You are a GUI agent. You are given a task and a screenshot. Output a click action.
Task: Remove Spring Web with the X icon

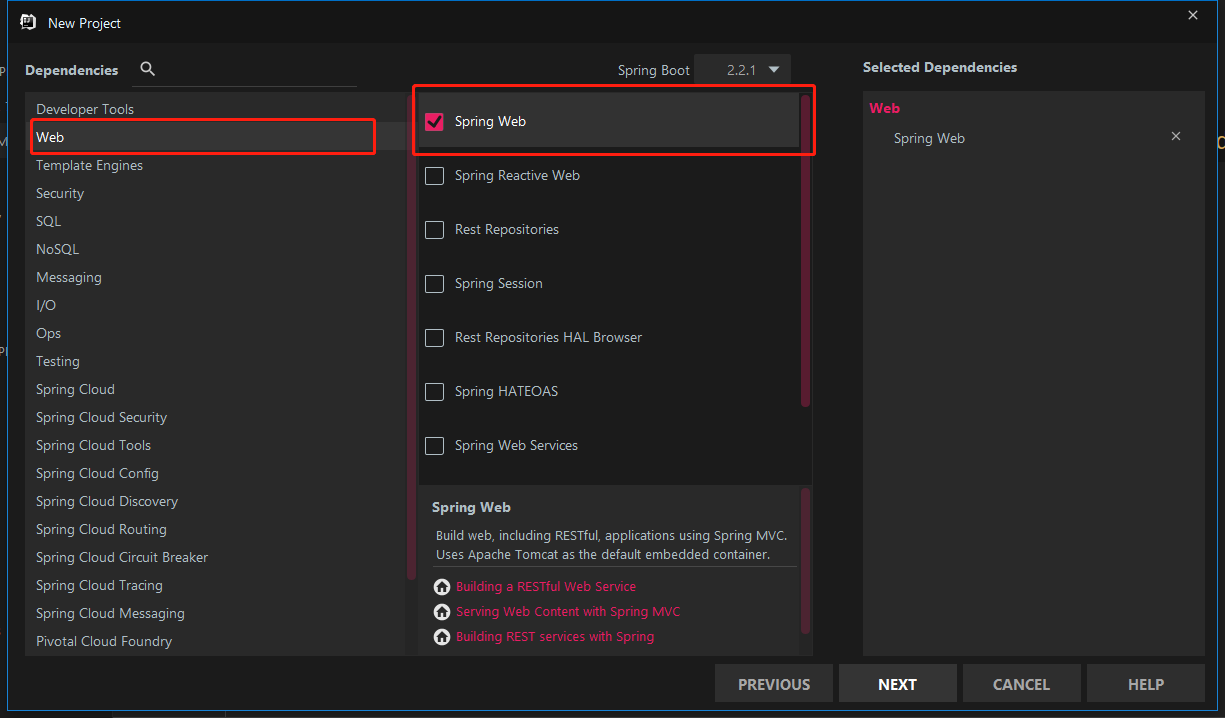[x=1176, y=136]
